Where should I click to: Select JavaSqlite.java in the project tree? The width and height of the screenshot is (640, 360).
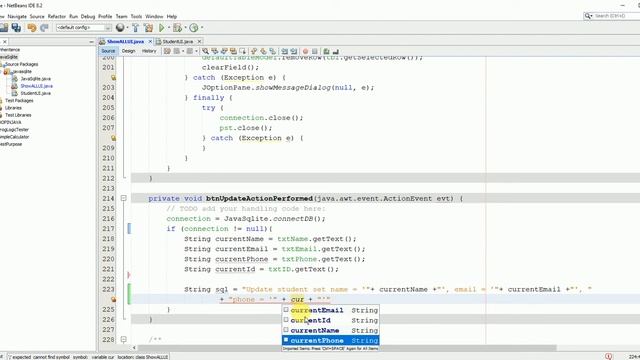click(36, 79)
